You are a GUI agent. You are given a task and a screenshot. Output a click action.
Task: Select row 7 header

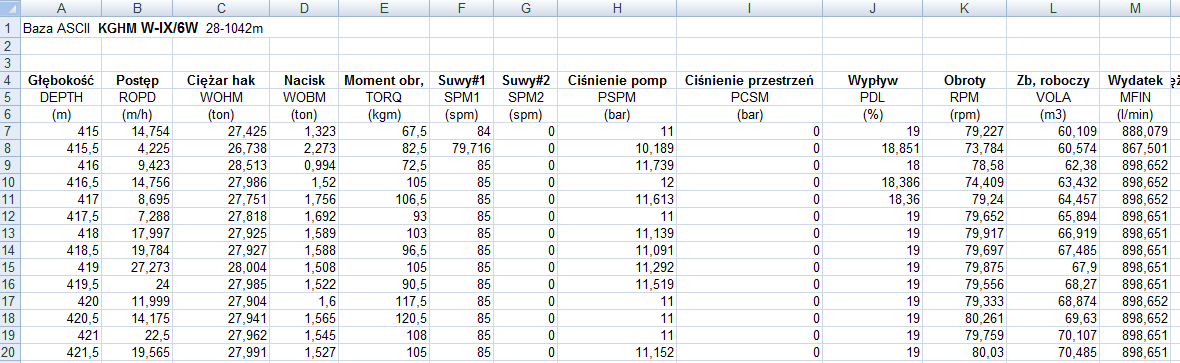point(10,131)
